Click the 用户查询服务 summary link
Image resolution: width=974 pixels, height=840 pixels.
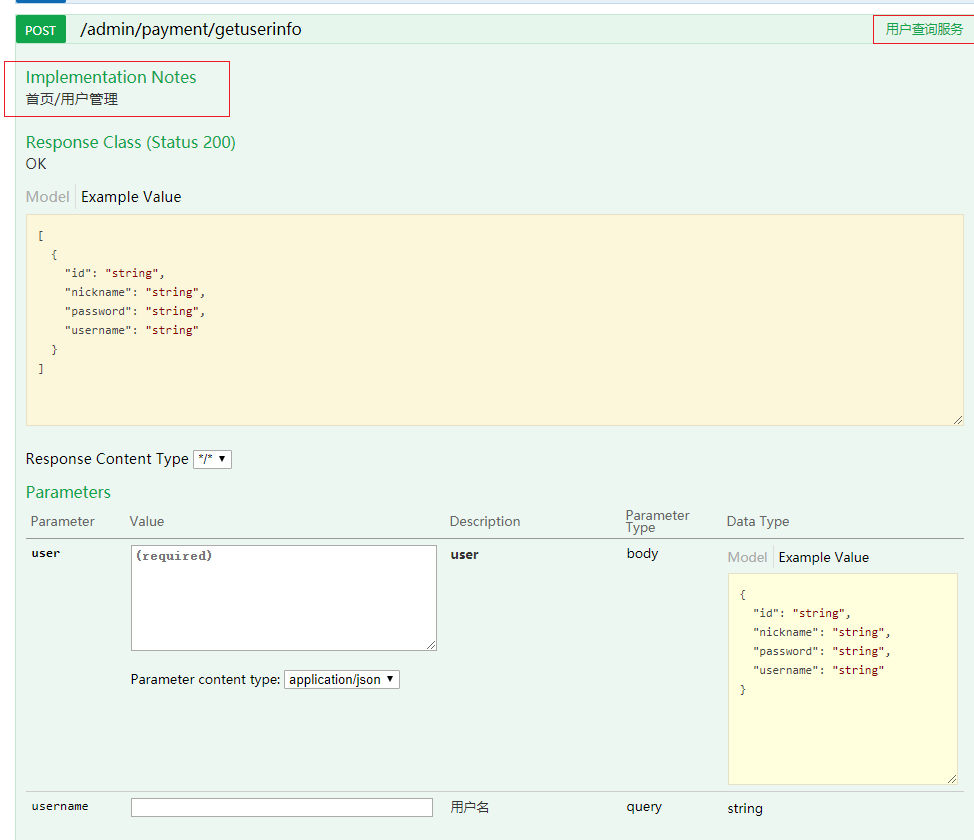point(924,29)
